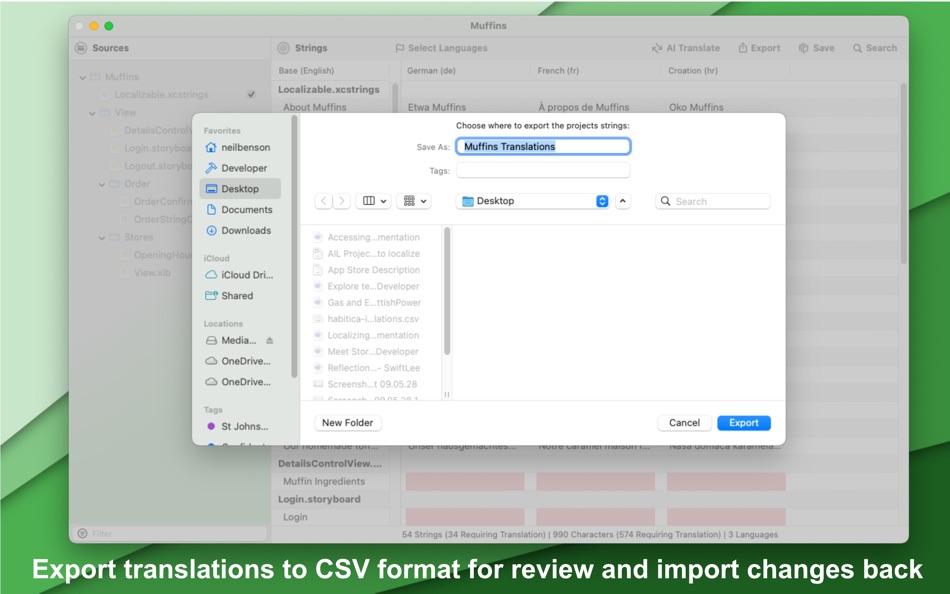Collapse the Order folder
The height and width of the screenshot is (594, 950).
[x=102, y=184]
